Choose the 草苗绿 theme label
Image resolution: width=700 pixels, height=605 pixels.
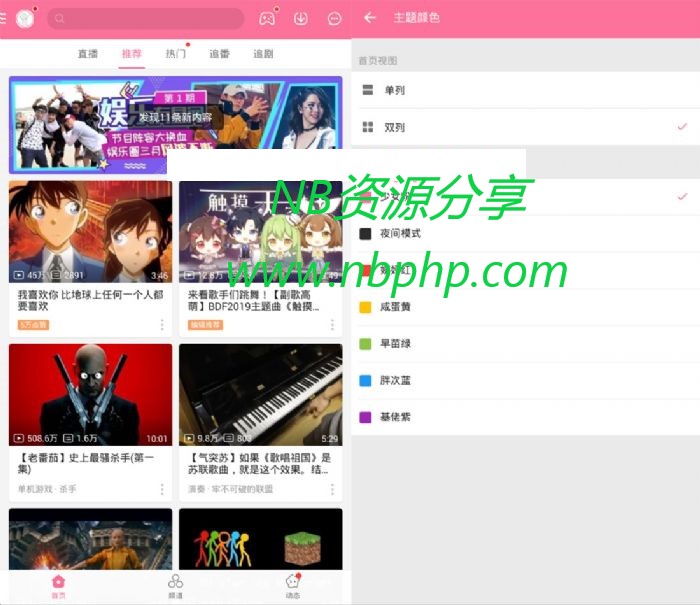pyautogui.click(x=395, y=344)
